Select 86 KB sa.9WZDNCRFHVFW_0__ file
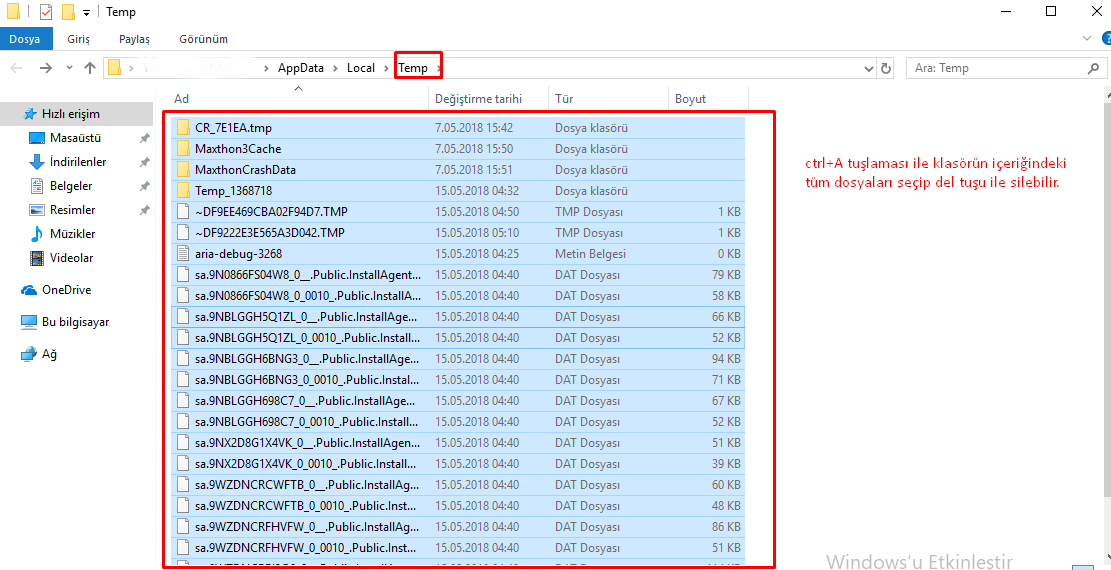 [458, 527]
